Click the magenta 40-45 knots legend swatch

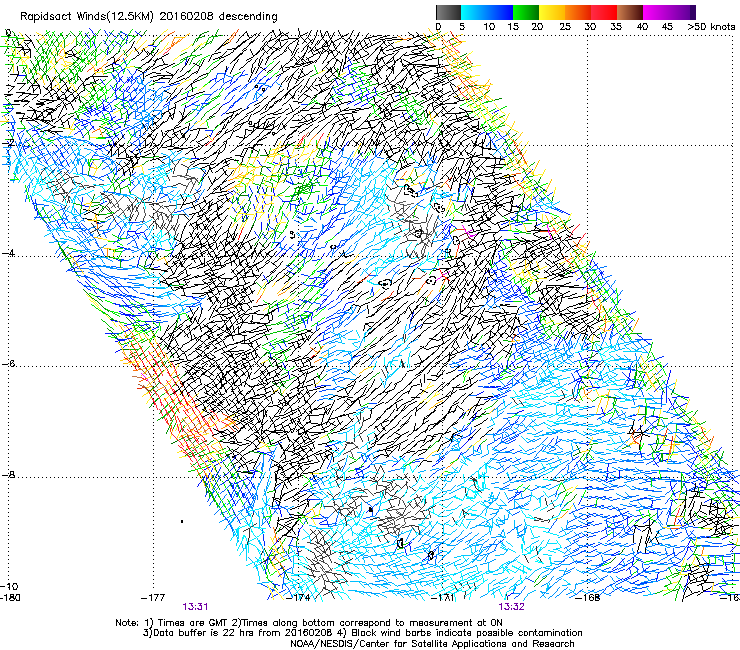point(656,12)
